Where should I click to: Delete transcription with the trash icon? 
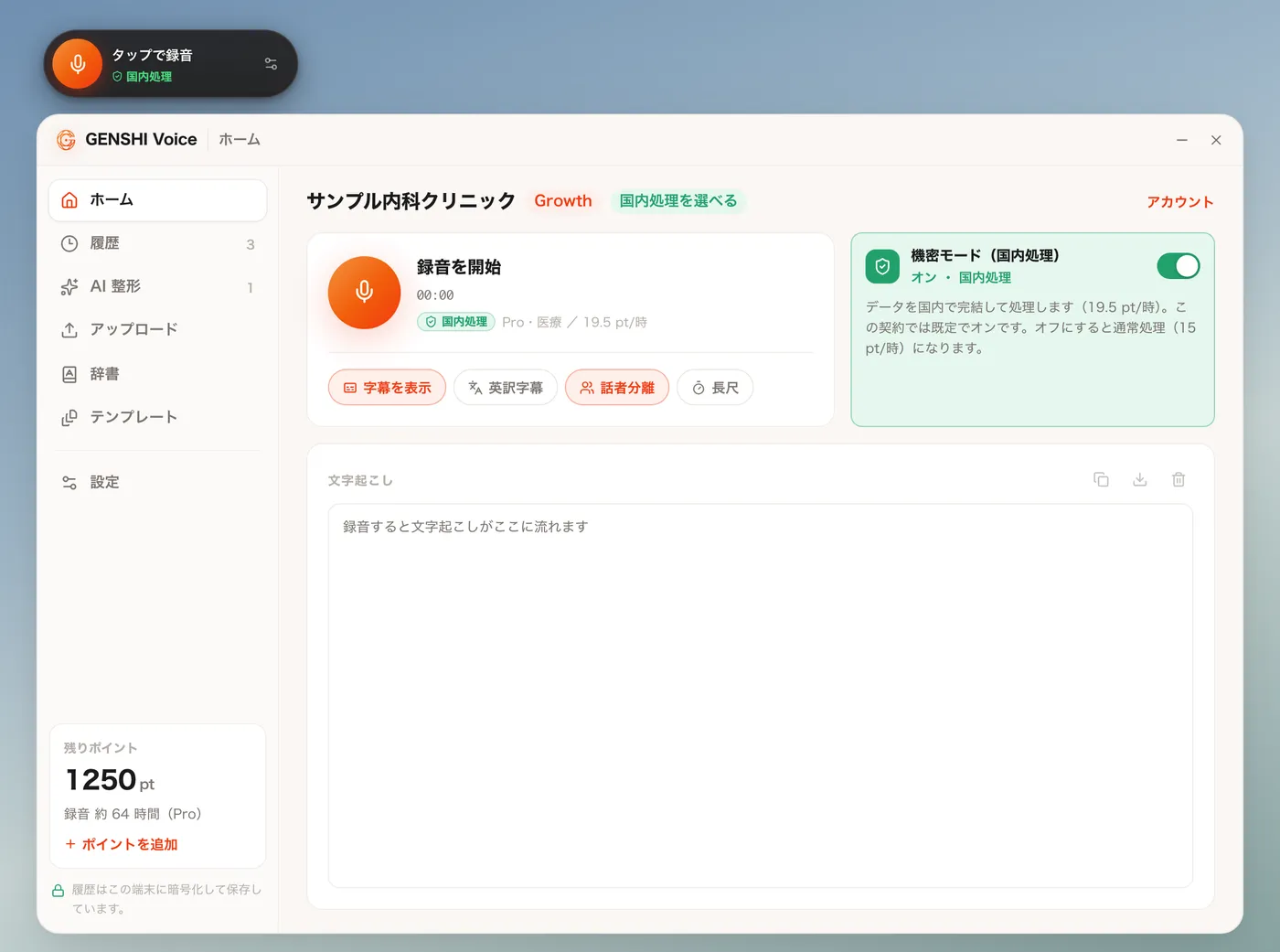(x=1179, y=479)
